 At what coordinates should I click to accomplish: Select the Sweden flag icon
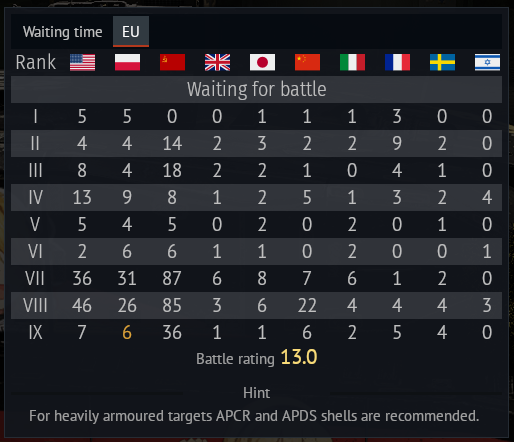[442, 62]
